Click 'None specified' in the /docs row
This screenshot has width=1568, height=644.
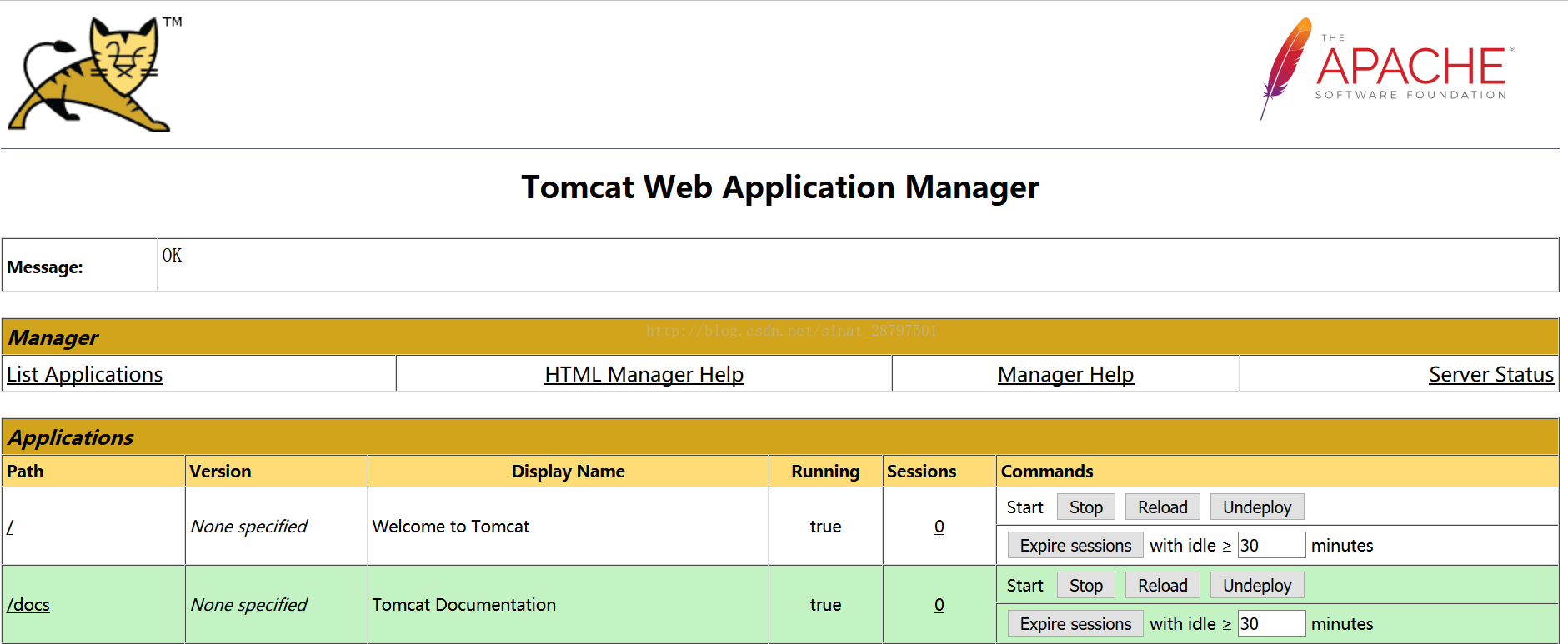[x=249, y=605]
